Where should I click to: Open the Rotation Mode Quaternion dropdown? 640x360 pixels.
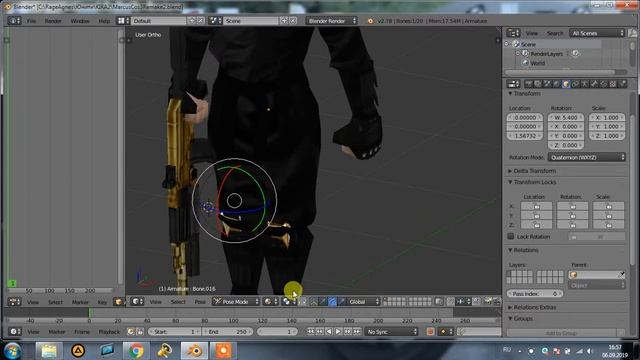pyautogui.click(x=587, y=157)
